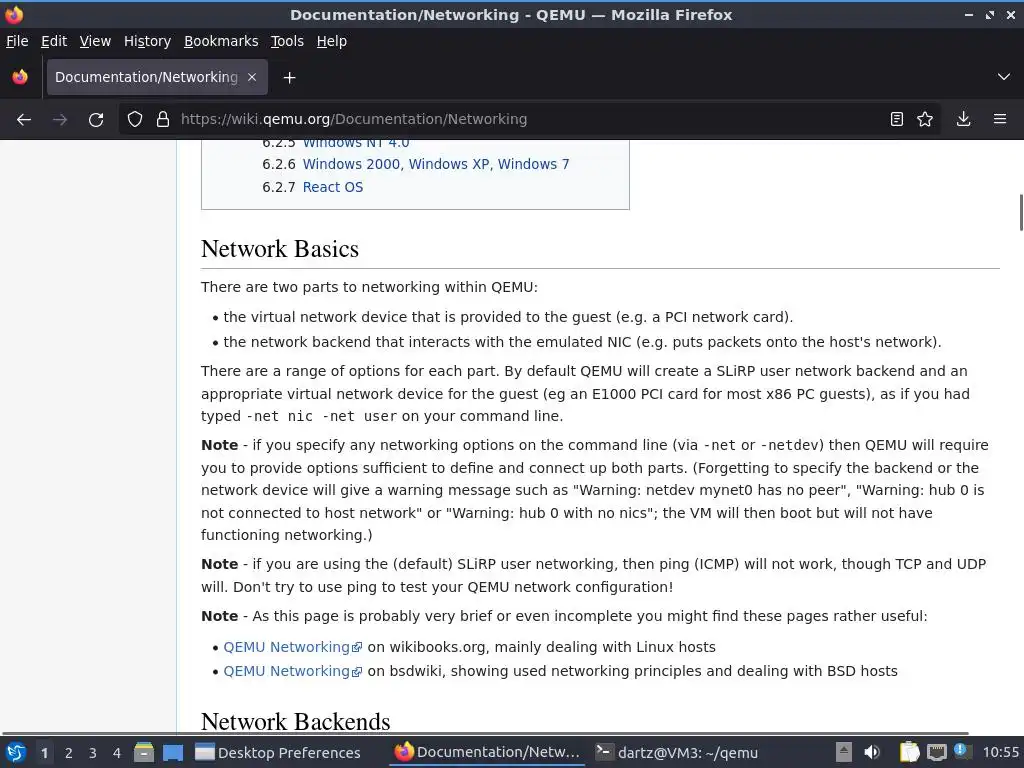The image size is (1024, 768).
Task: Switch to Desktop Preferences window
Action: coord(278,753)
